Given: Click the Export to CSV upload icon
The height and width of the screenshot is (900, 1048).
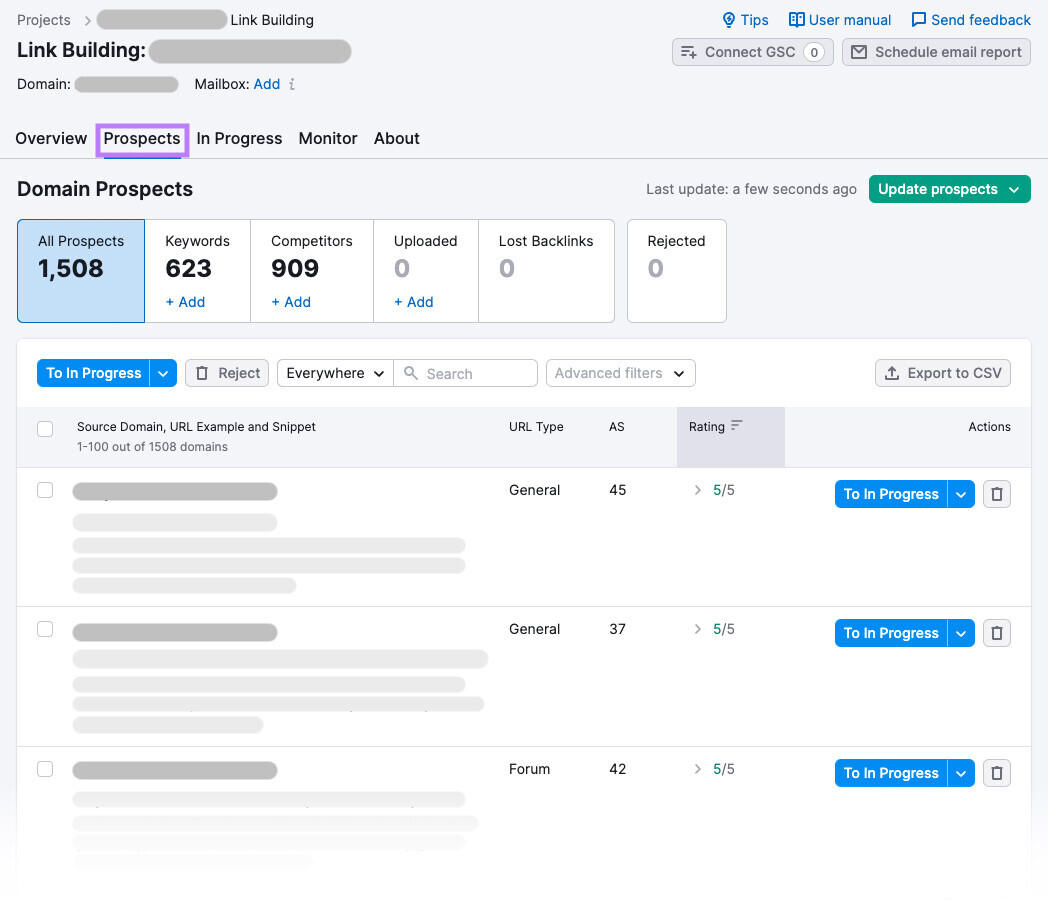Looking at the screenshot, I should pyautogui.click(x=890, y=372).
